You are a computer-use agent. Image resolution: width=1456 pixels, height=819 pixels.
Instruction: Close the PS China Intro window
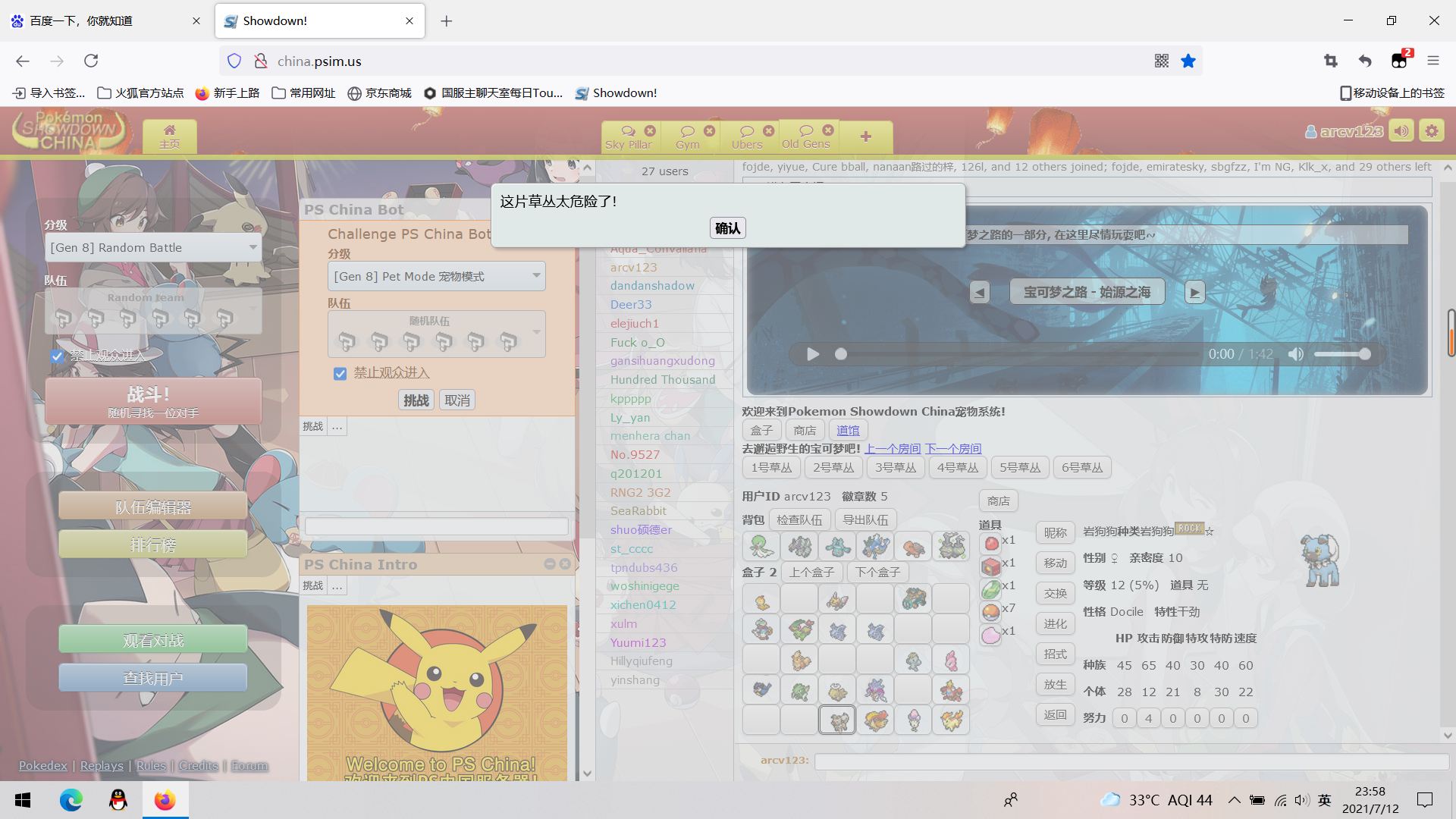565,564
